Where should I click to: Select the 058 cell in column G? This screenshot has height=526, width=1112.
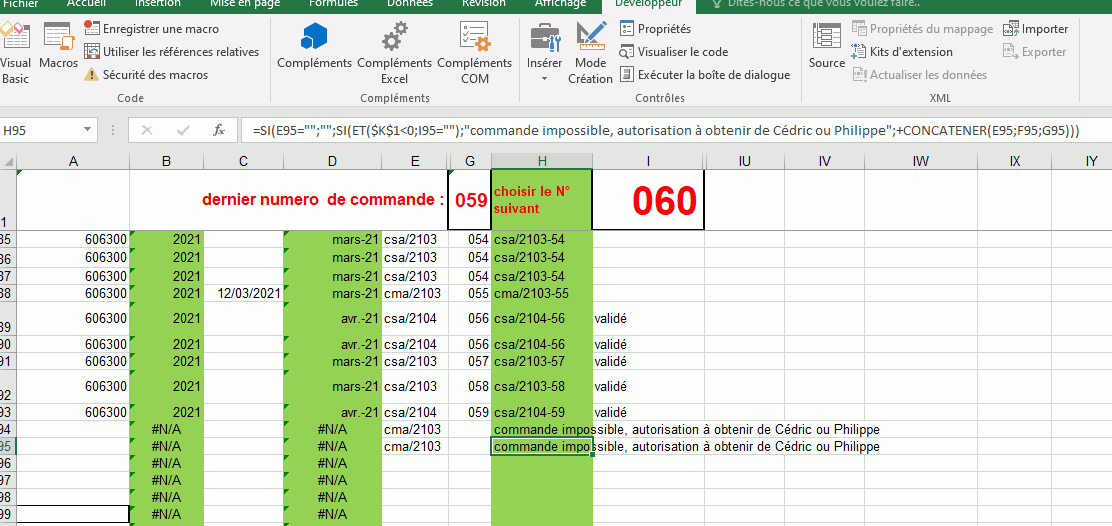click(x=470, y=387)
